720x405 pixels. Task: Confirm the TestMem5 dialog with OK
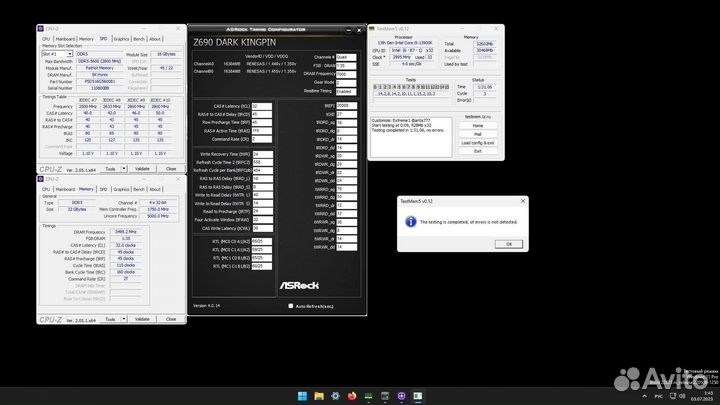(509, 244)
